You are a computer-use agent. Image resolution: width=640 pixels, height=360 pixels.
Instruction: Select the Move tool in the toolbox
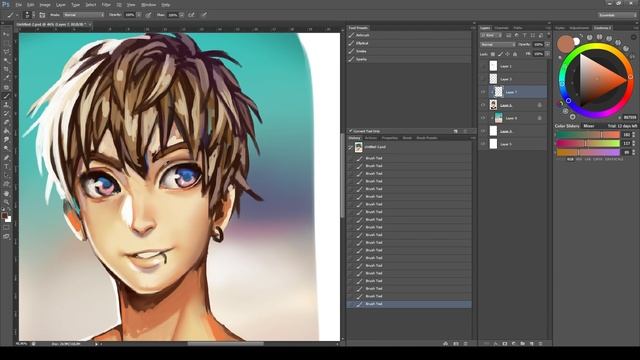pyautogui.click(x=6, y=35)
